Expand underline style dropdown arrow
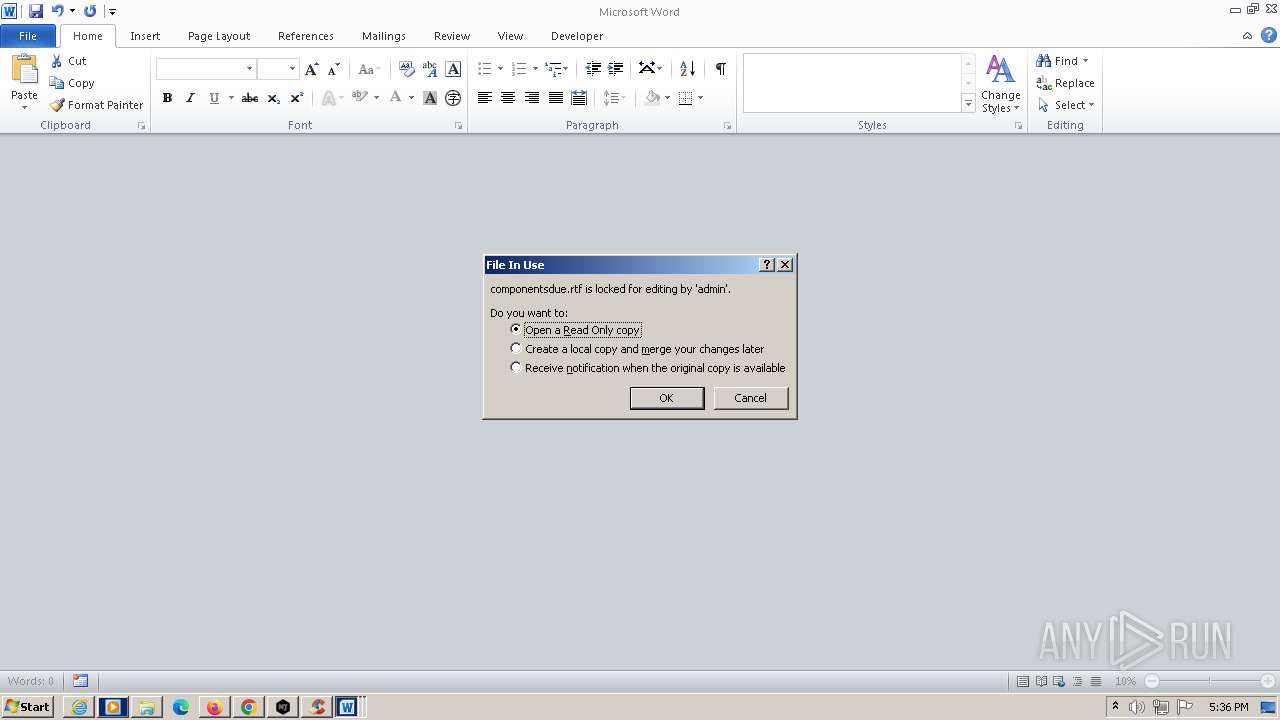 point(231,98)
